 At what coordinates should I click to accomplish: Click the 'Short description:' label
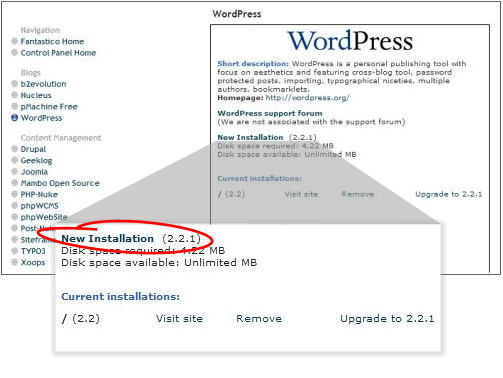253,64
